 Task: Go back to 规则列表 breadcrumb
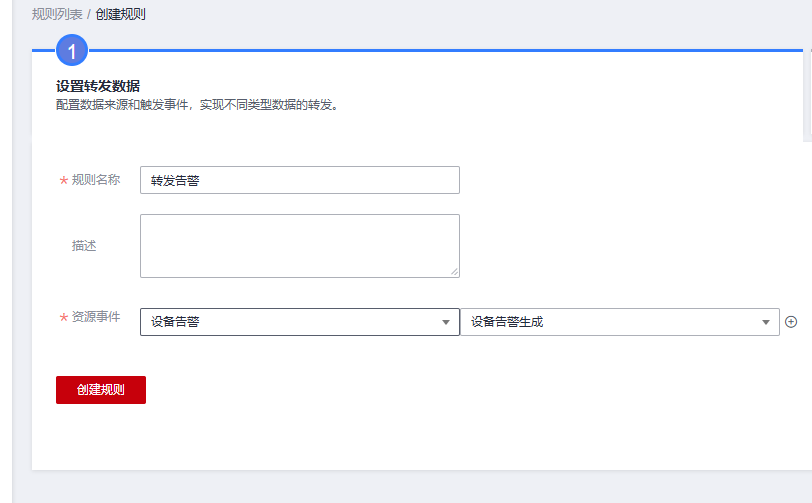click(x=57, y=14)
